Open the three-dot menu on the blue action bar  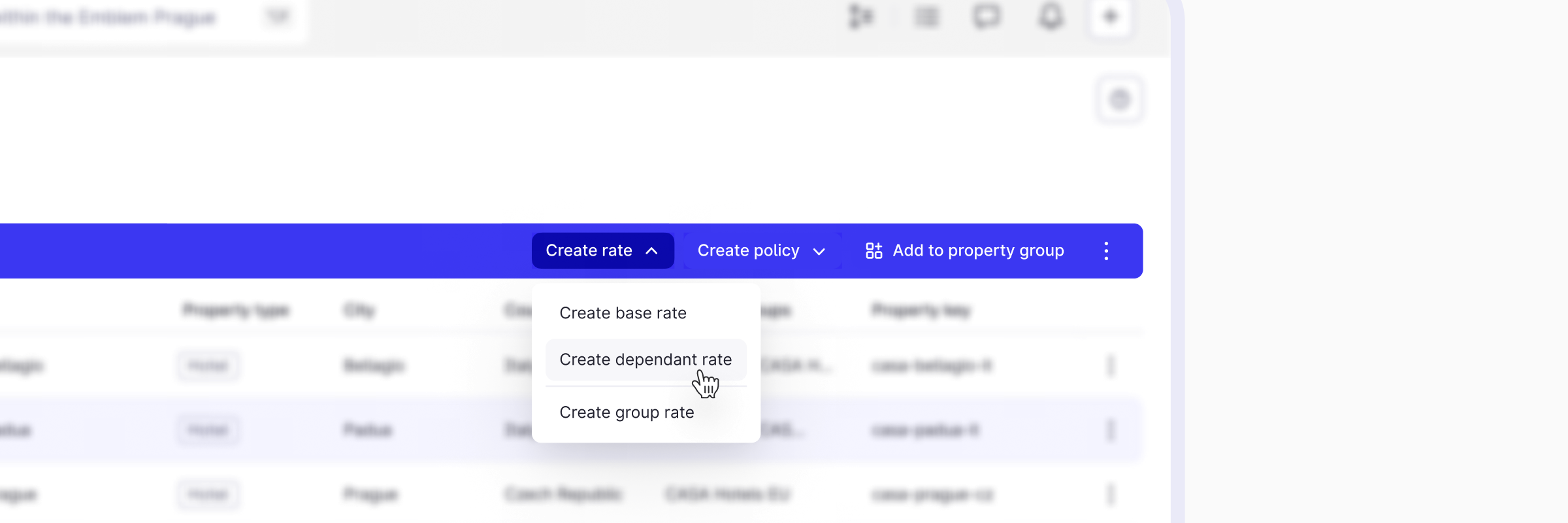(x=1106, y=250)
